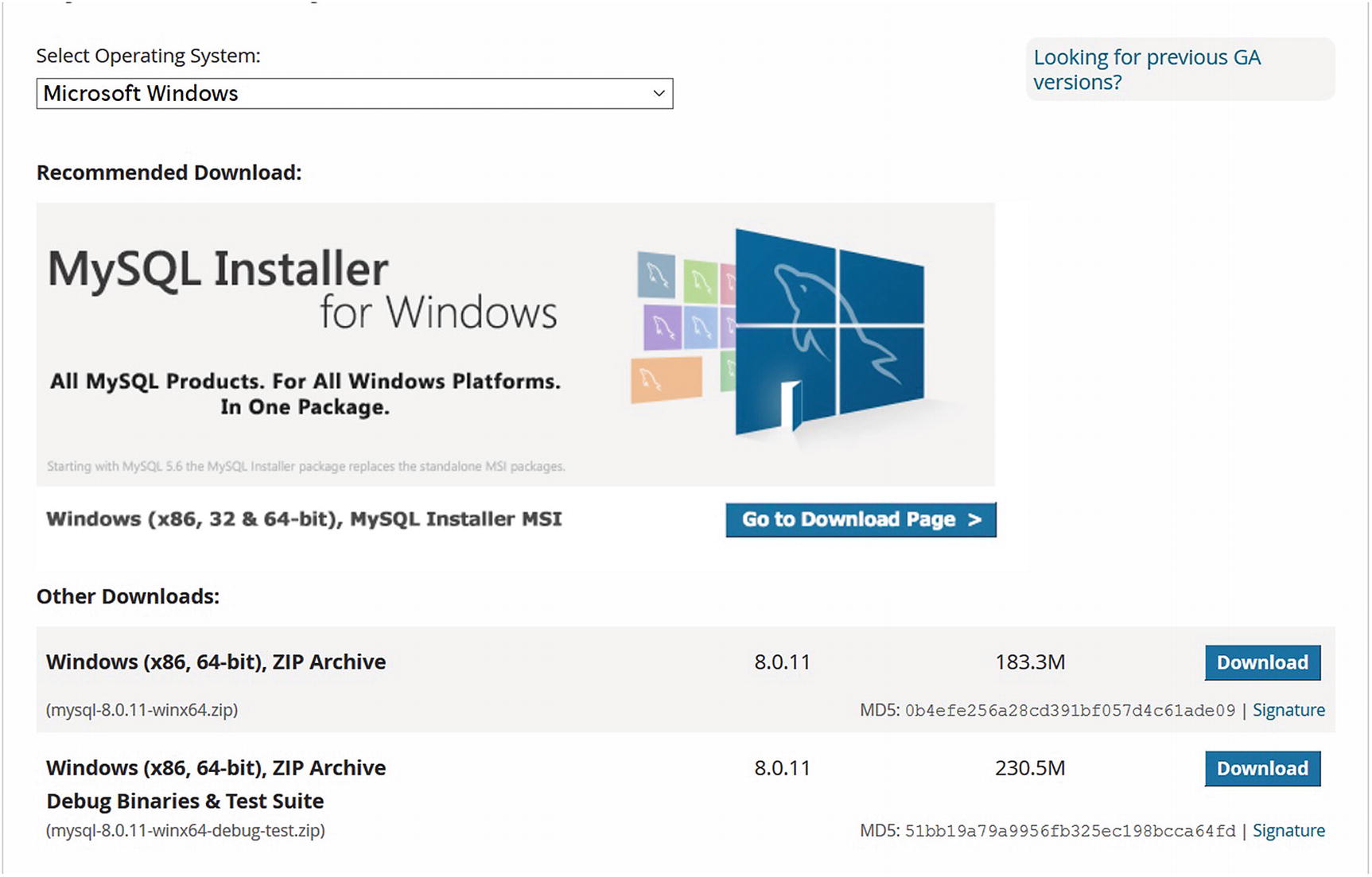1372x877 pixels.
Task: Open Signature link for mysql-8.0.11-winx64.zip
Action: (1288, 710)
